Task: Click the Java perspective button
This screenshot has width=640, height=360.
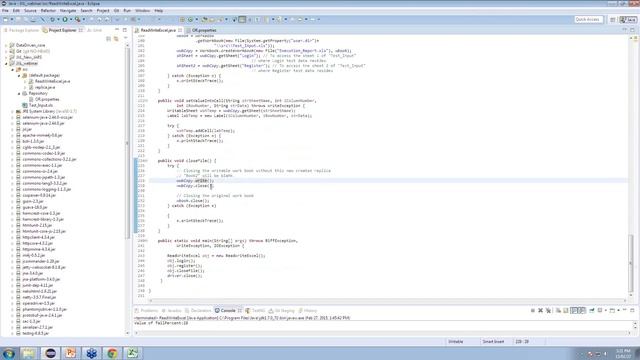Action: [x=628, y=20]
